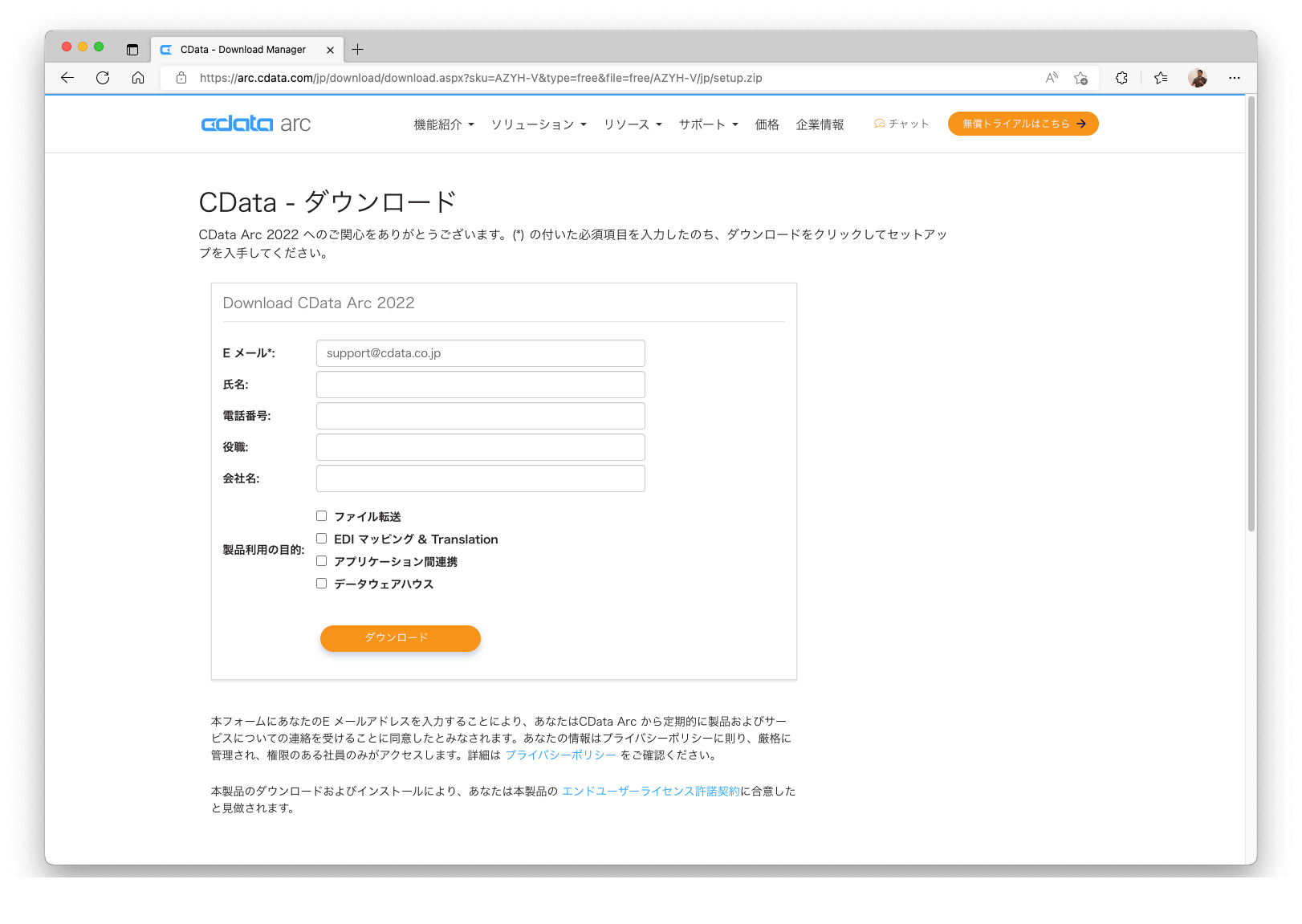Expand the リソース menu
The height and width of the screenshot is (924, 1302).
[633, 124]
